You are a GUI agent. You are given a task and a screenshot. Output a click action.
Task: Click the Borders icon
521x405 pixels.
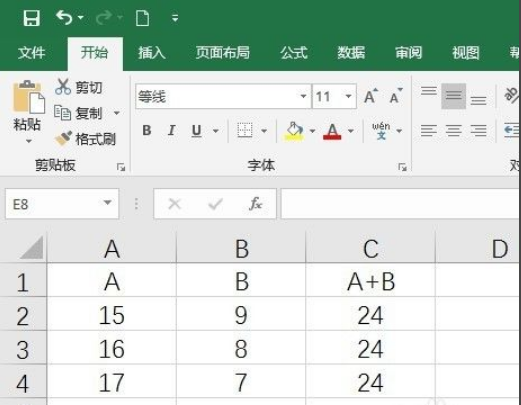[x=245, y=130]
